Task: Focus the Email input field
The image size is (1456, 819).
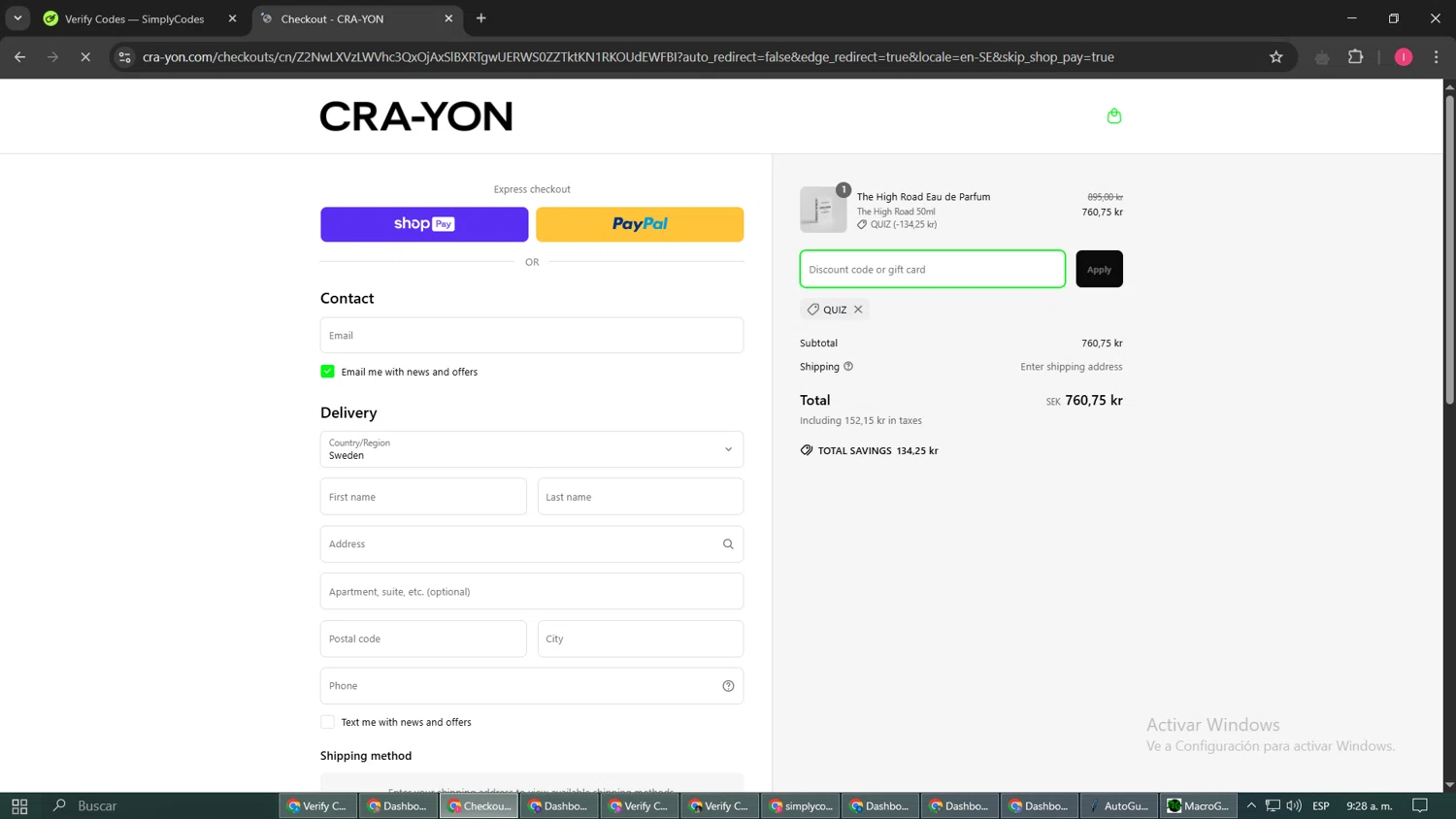Action: (532, 336)
